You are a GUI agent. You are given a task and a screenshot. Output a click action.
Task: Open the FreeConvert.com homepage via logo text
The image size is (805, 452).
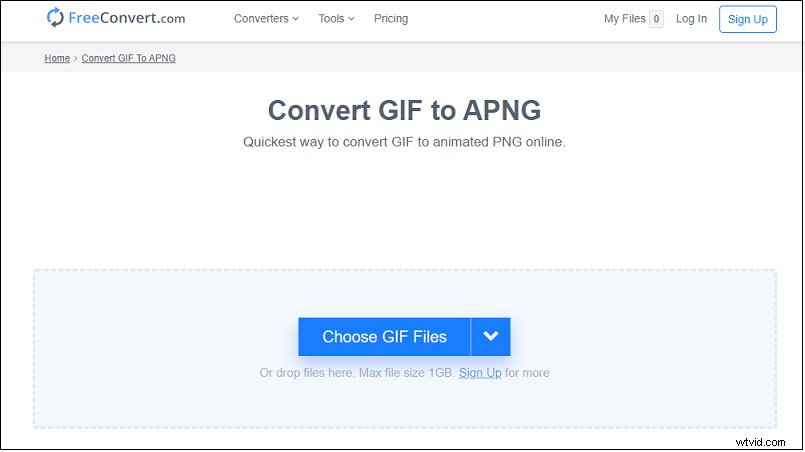click(x=127, y=18)
